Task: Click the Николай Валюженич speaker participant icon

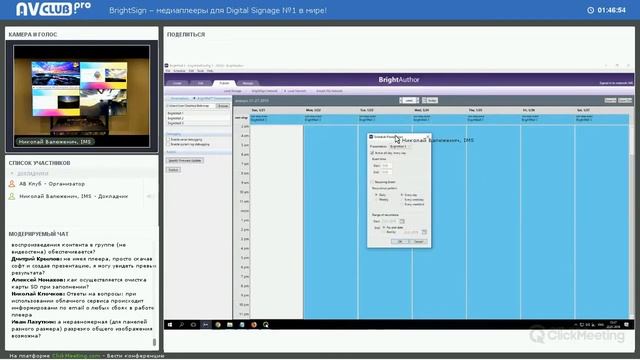Action: [12, 196]
